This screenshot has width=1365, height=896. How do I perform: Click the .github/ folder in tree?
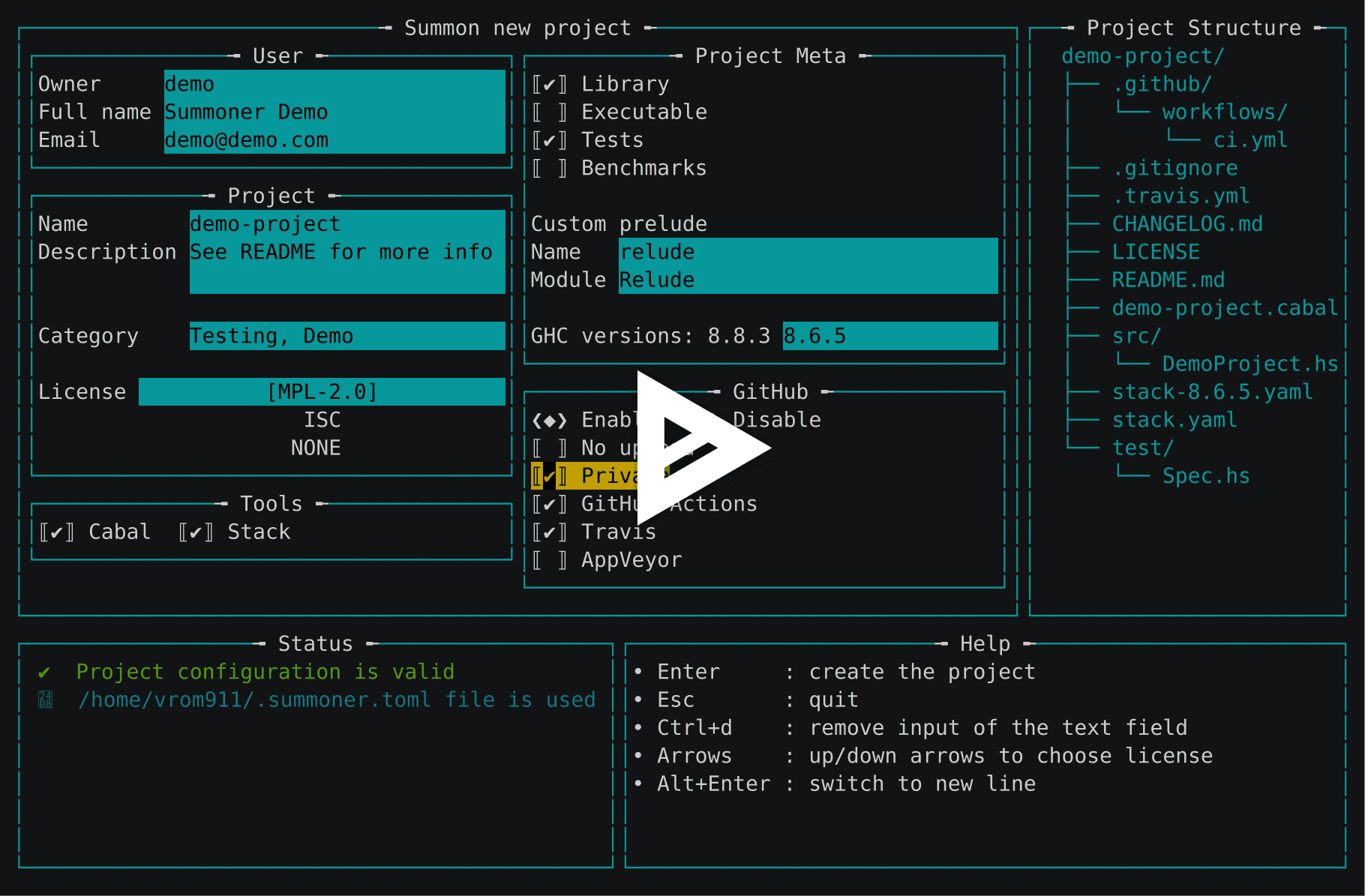click(x=1162, y=84)
